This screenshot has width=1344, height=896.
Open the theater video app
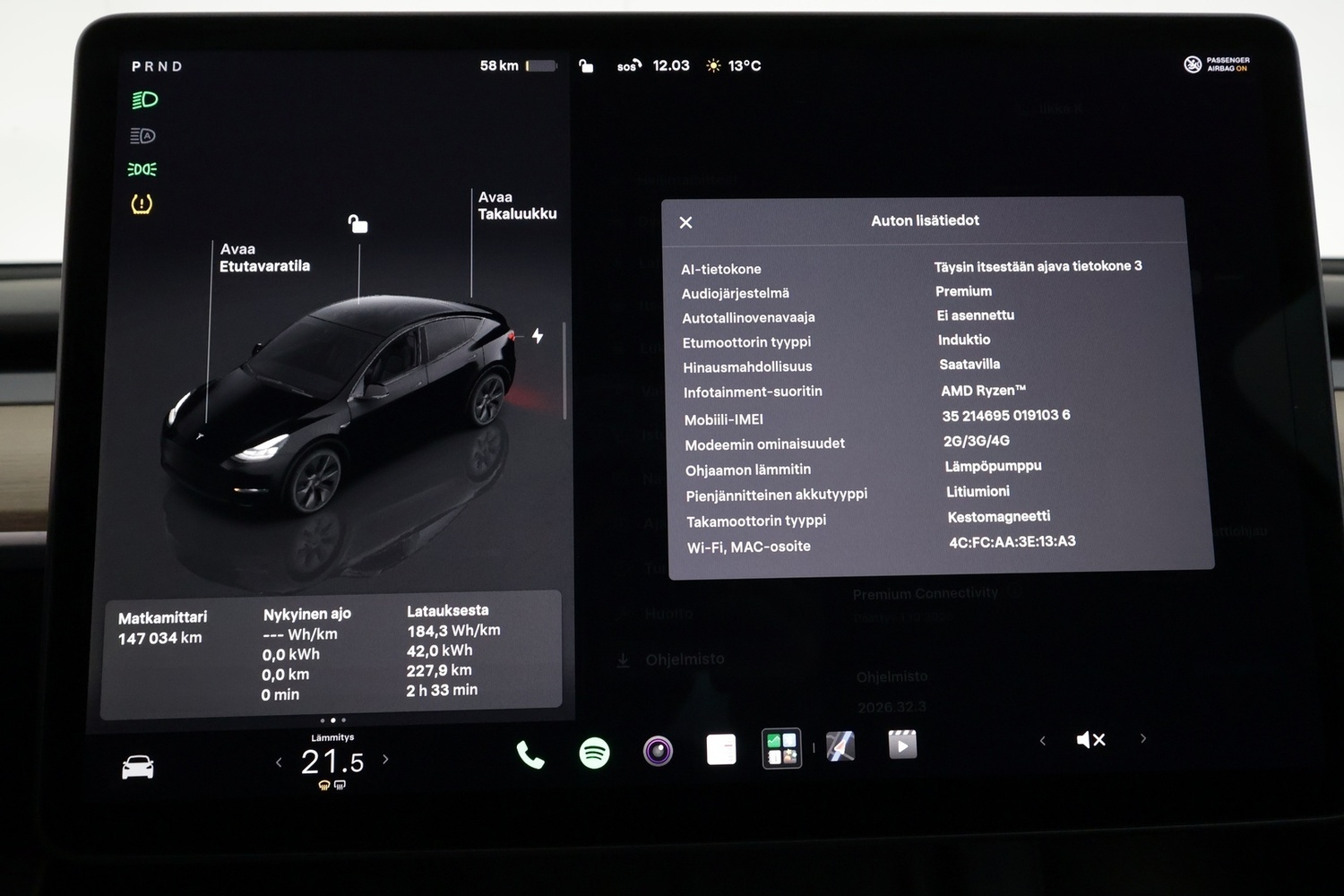pos(902,745)
